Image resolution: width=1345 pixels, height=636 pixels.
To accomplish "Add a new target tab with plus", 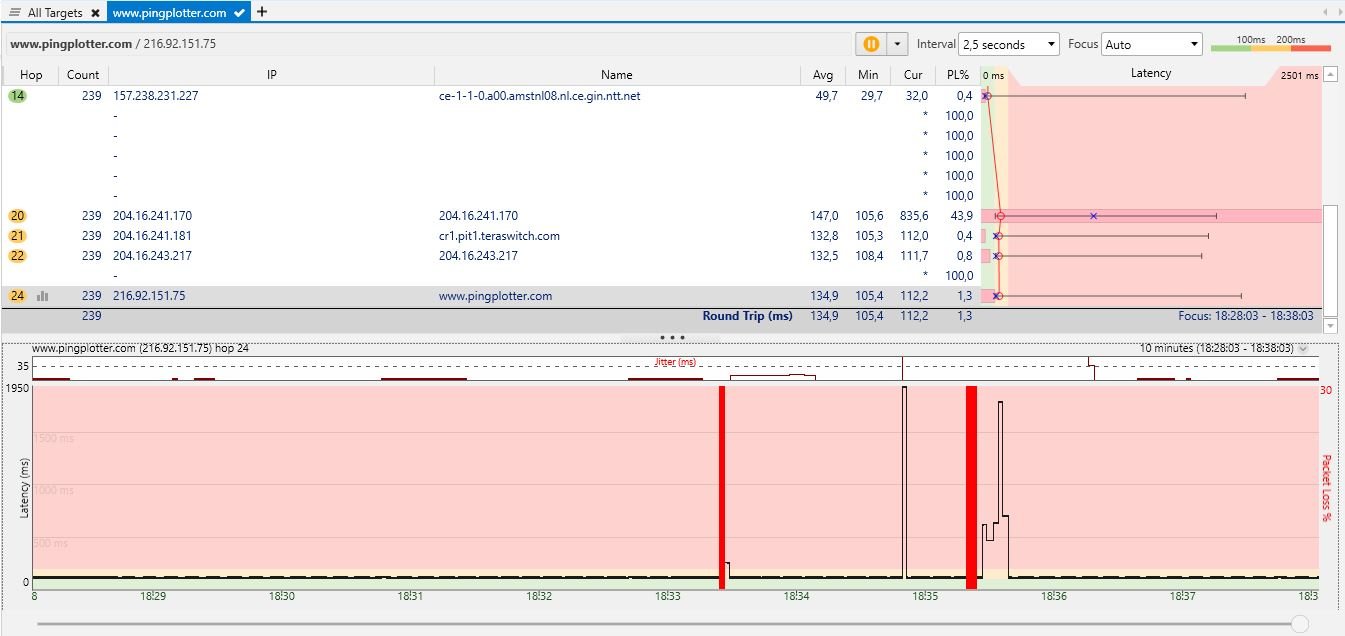I will [262, 12].
